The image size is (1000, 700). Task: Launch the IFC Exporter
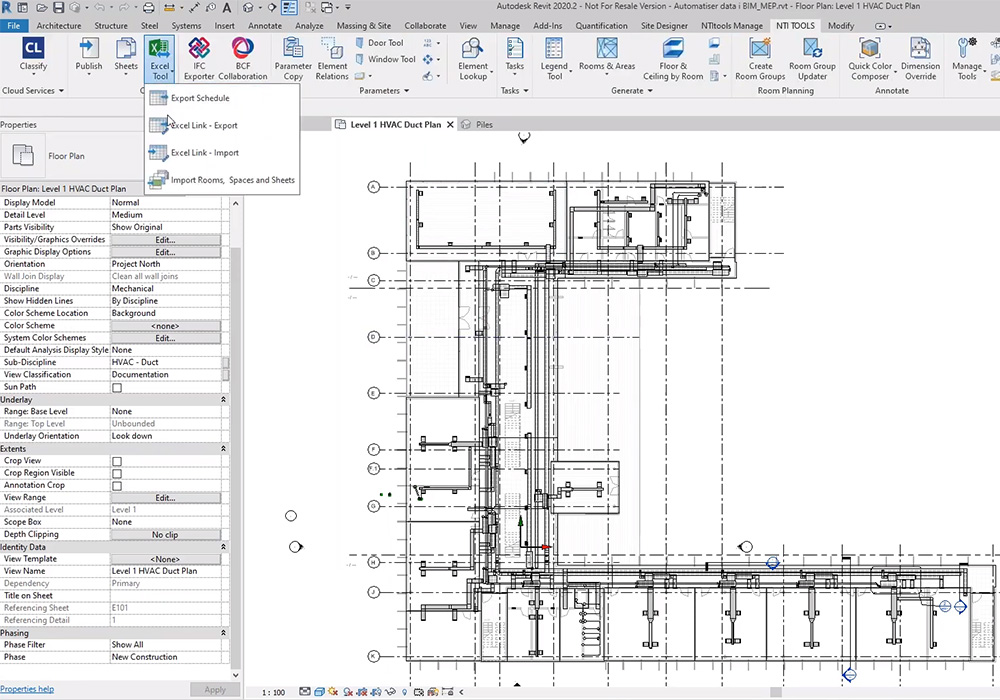[x=199, y=59]
